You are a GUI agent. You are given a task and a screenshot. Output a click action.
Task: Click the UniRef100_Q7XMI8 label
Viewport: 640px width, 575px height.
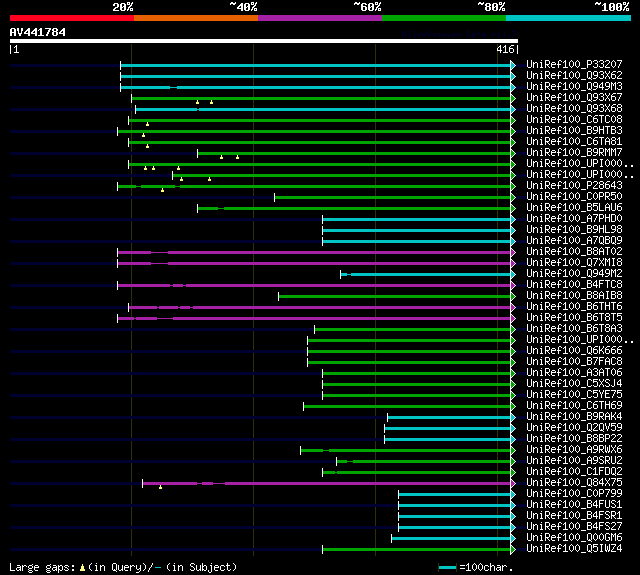[x=574, y=263]
